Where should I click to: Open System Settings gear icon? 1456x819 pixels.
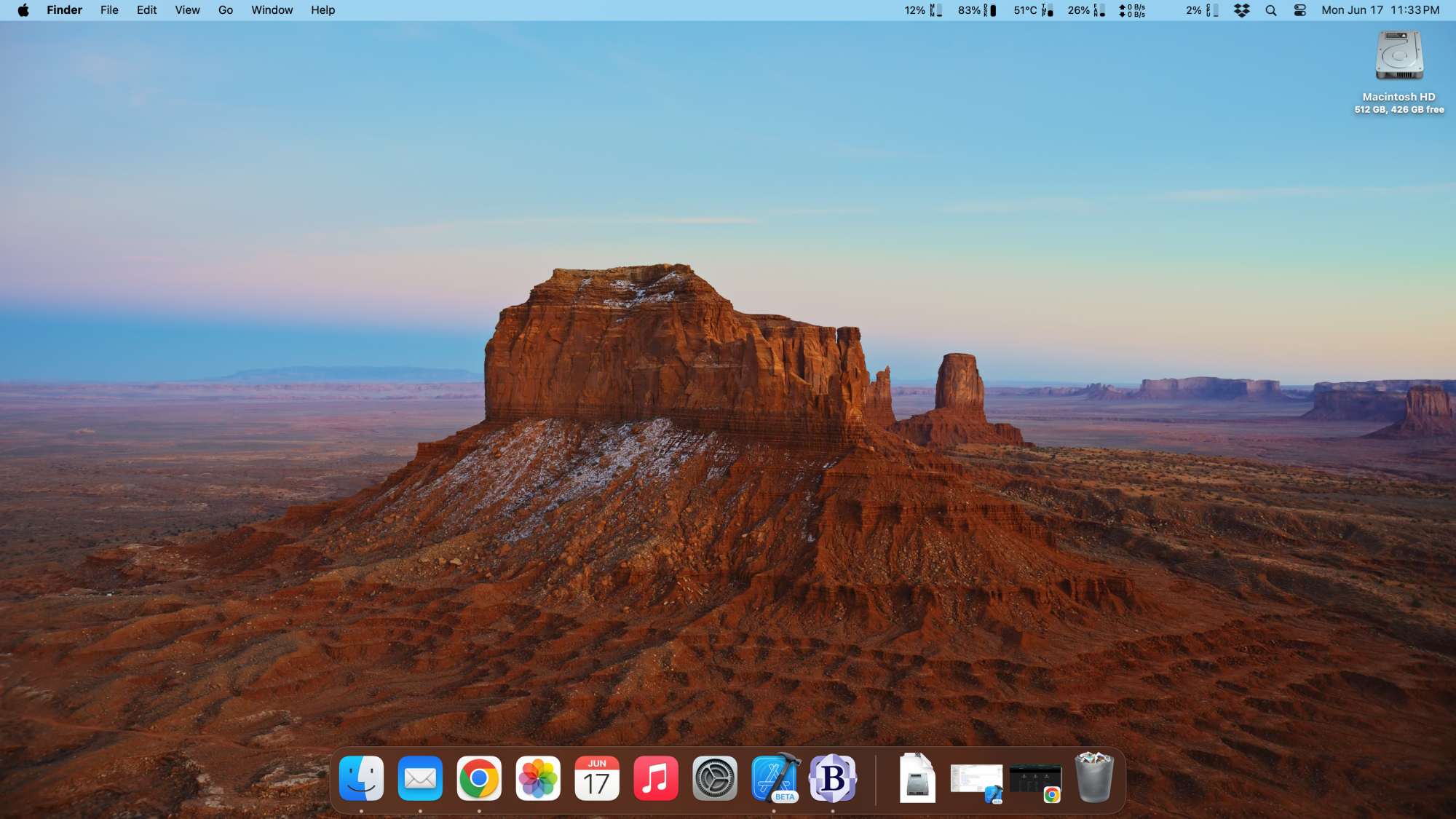pyautogui.click(x=715, y=778)
